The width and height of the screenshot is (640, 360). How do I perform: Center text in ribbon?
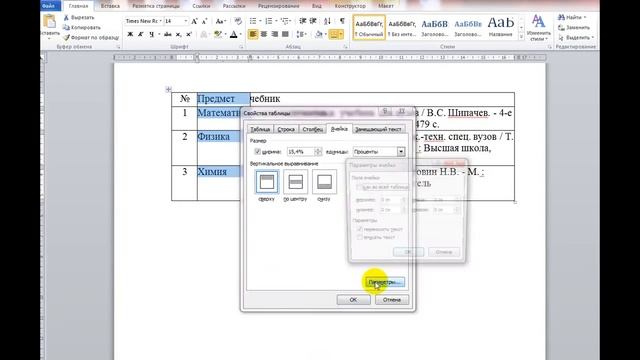[x=264, y=34]
